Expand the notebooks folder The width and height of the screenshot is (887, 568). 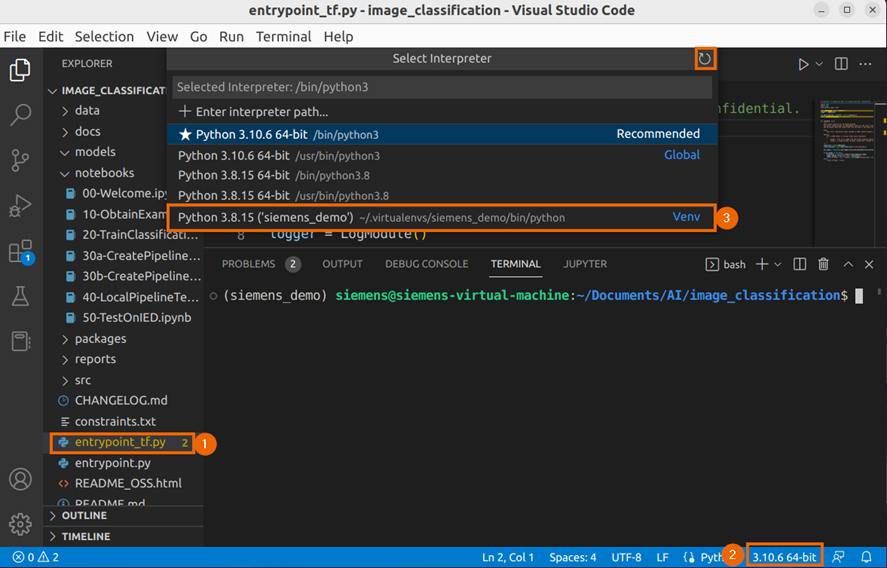(x=104, y=173)
